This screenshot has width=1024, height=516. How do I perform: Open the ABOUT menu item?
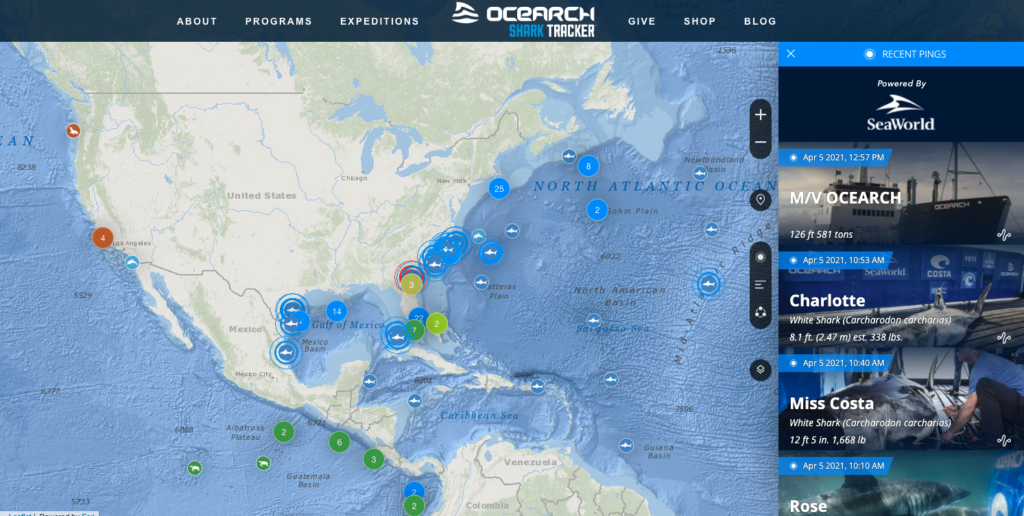tap(197, 22)
